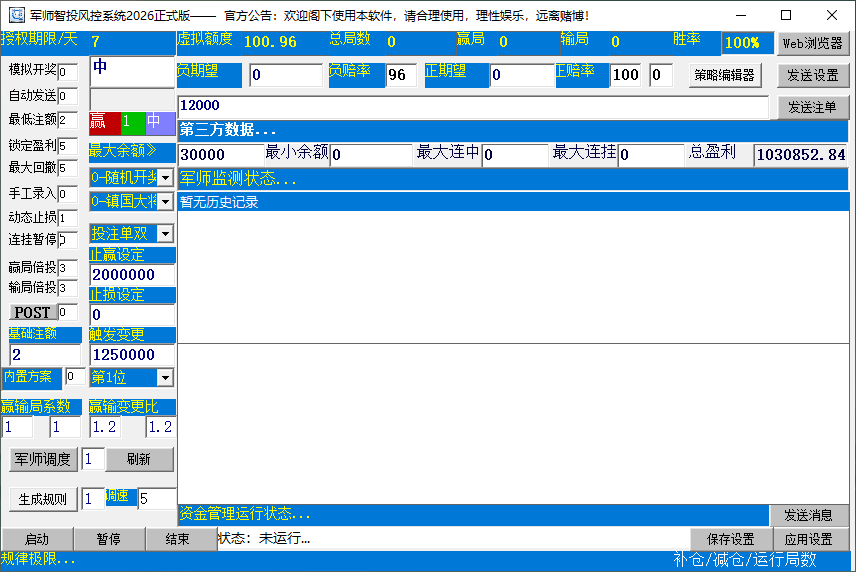Viewport: 856px width, 572px height.
Task: Minimize the window
Action: click(741, 15)
